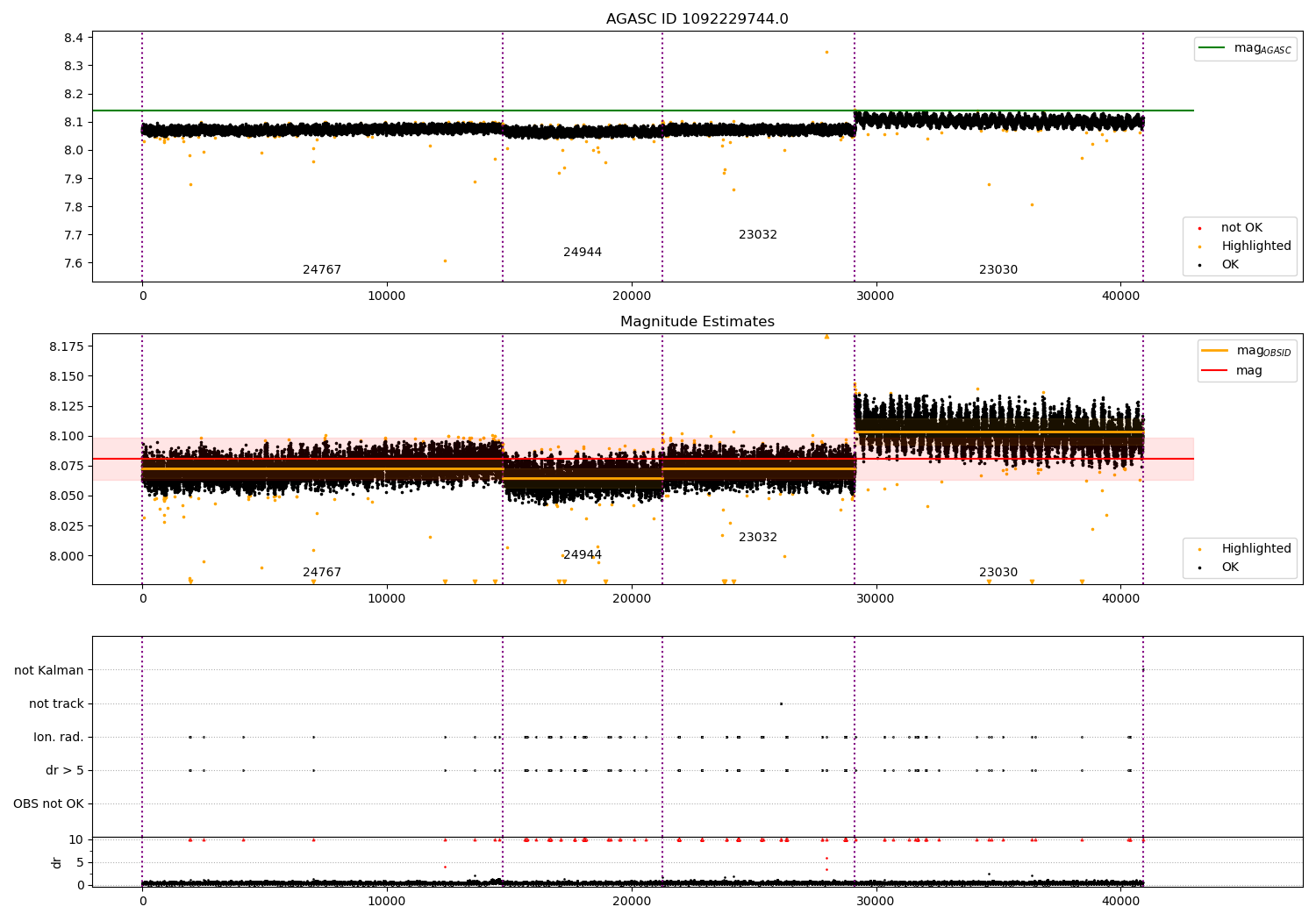1316x921 pixels.
Task: Select the orange mag OBSID legend entry
Action: (x=1246, y=351)
